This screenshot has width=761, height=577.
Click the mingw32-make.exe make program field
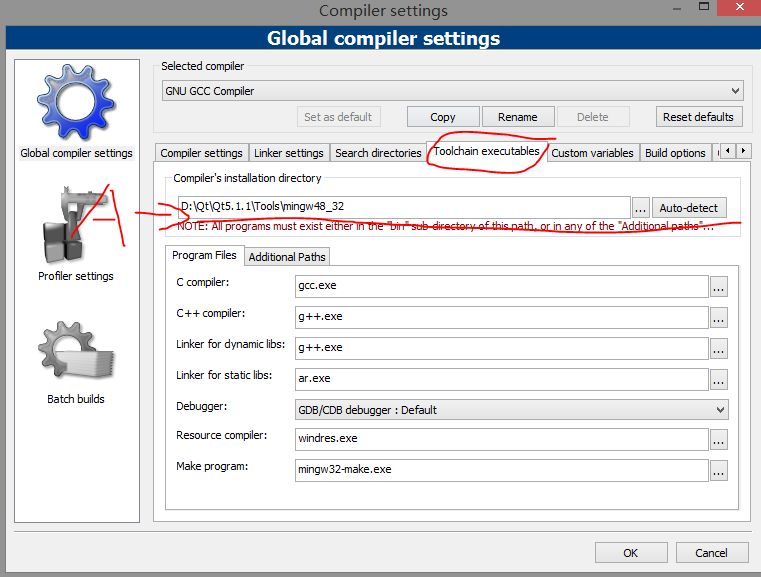[x=501, y=470]
